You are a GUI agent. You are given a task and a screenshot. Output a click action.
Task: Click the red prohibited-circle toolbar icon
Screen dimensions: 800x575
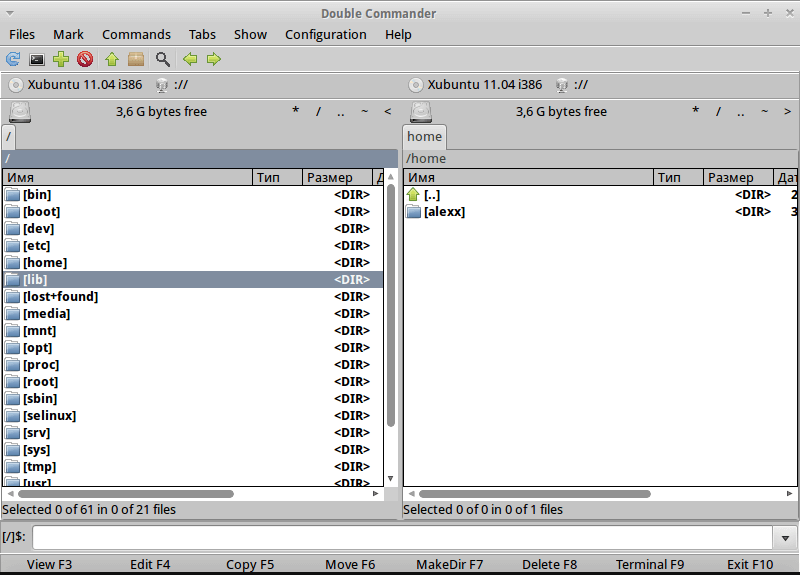85,60
